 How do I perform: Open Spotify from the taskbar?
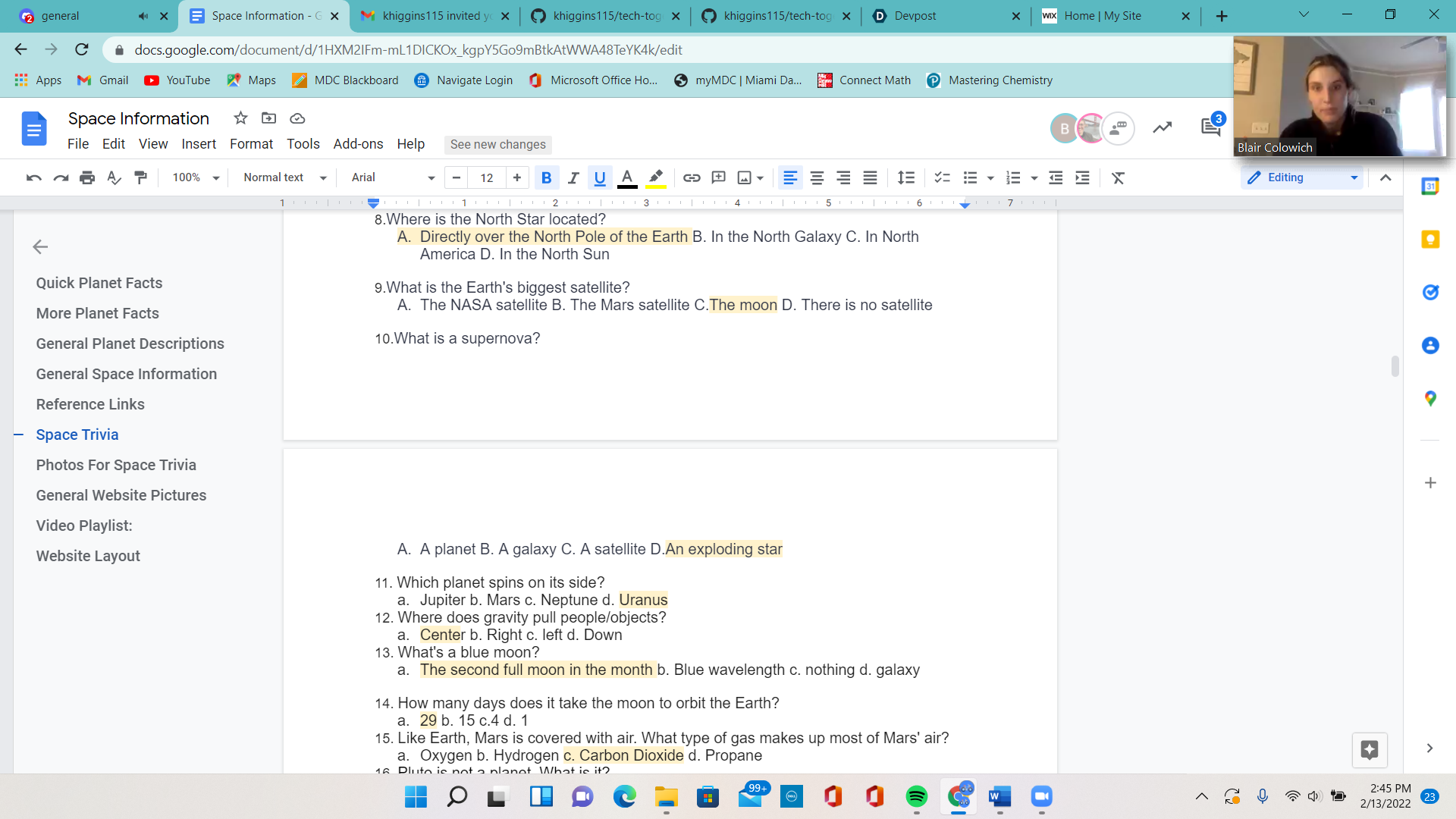916,796
